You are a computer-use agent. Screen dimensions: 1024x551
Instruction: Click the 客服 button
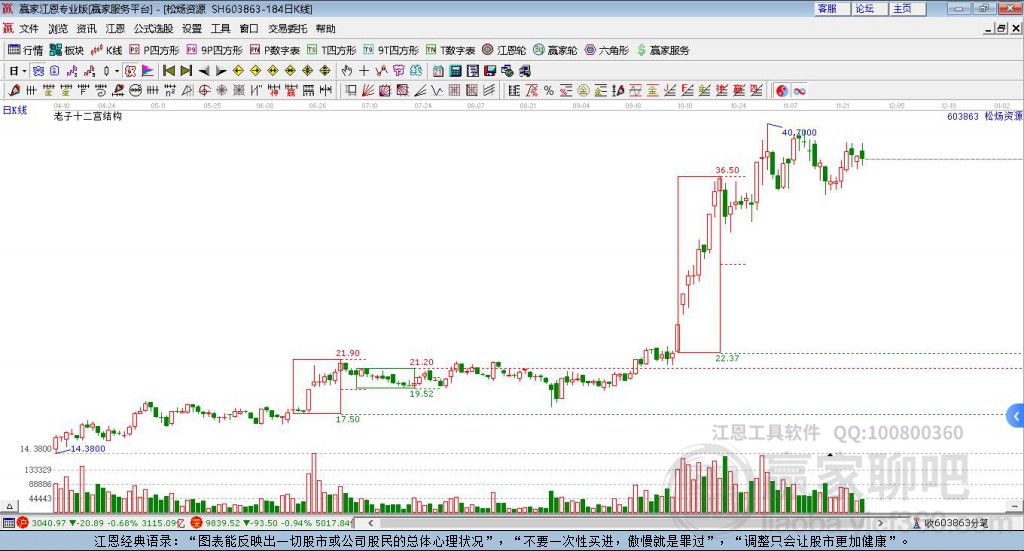[831, 8]
